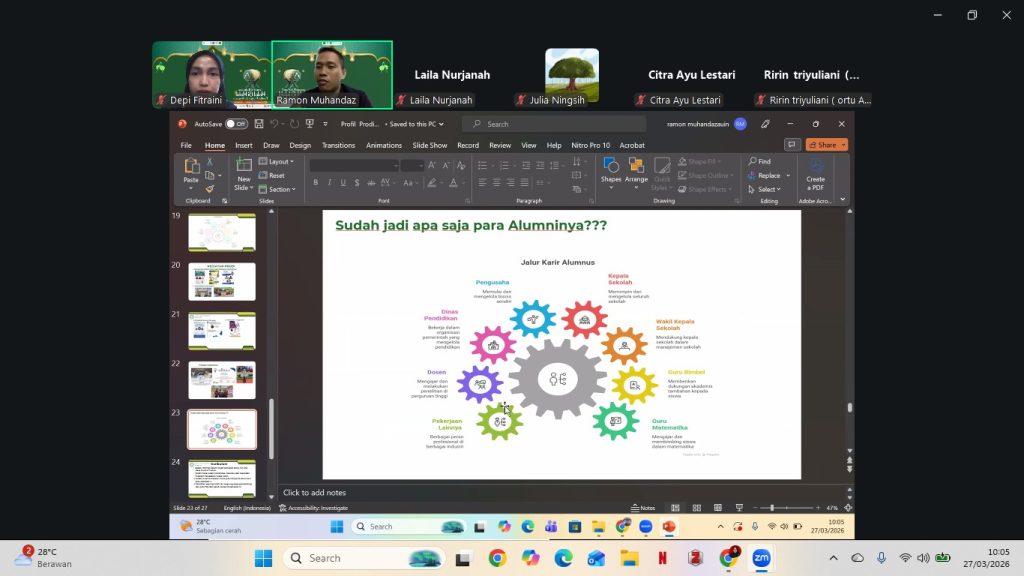Click the Save icon in title bar

[x=259, y=124]
